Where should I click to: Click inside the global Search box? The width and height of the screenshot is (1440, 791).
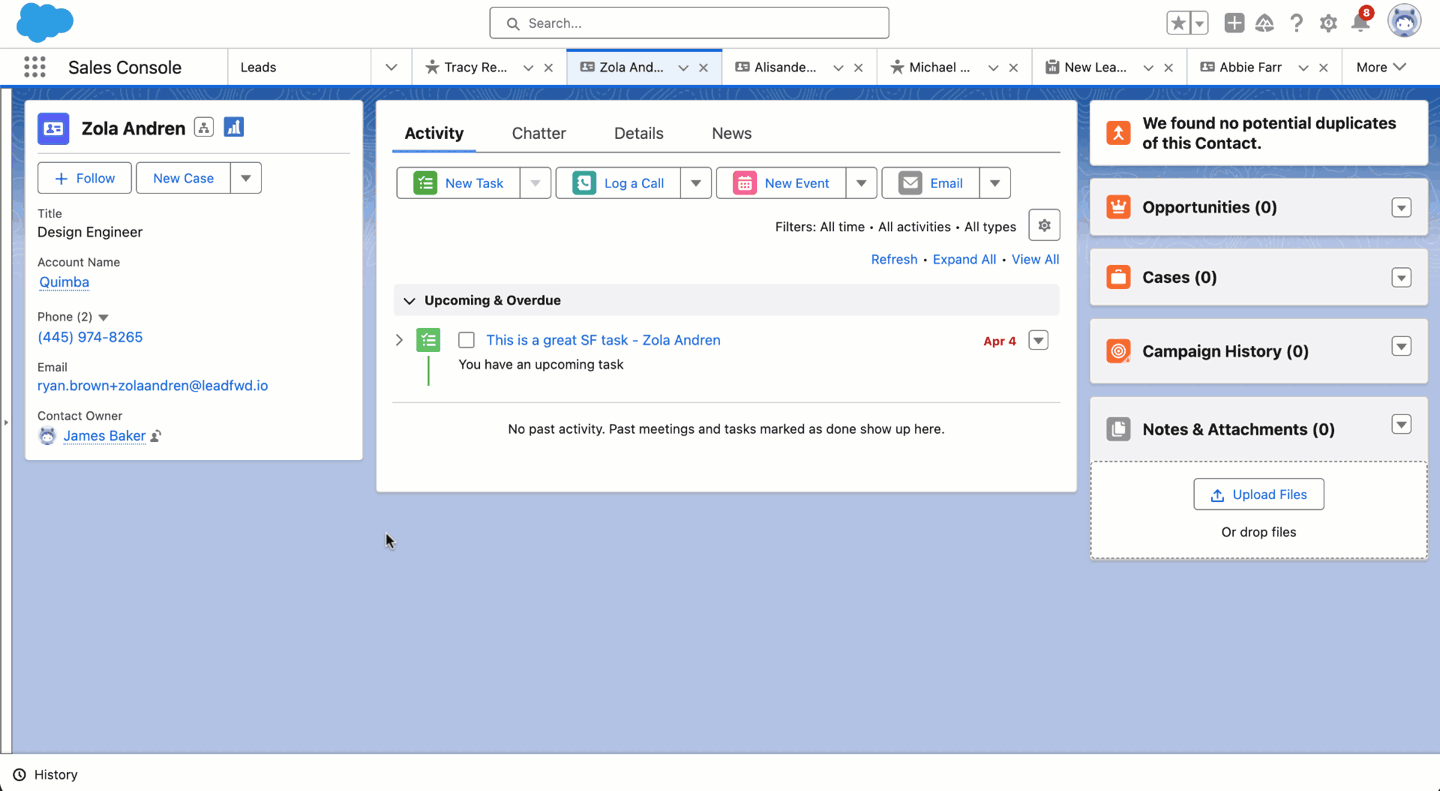(x=689, y=23)
